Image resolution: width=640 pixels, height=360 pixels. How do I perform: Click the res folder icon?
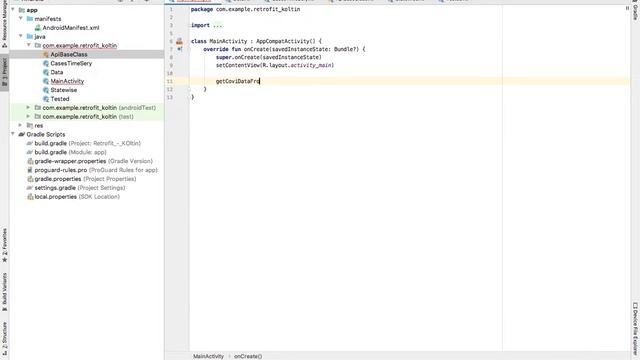point(29,125)
